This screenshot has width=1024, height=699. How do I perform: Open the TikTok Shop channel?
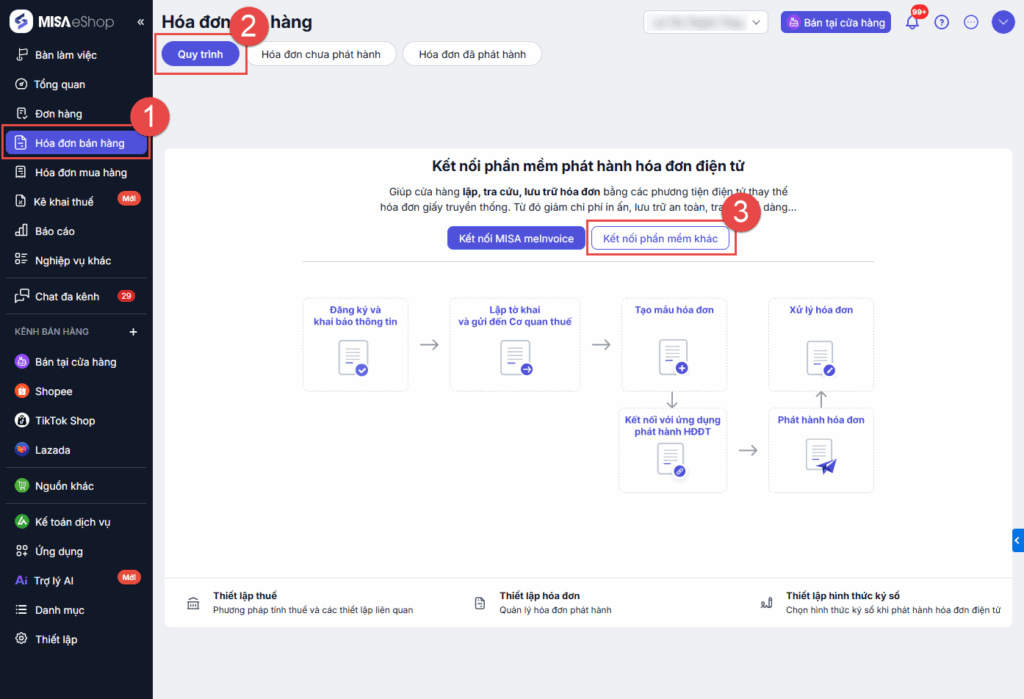click(64, 420)
